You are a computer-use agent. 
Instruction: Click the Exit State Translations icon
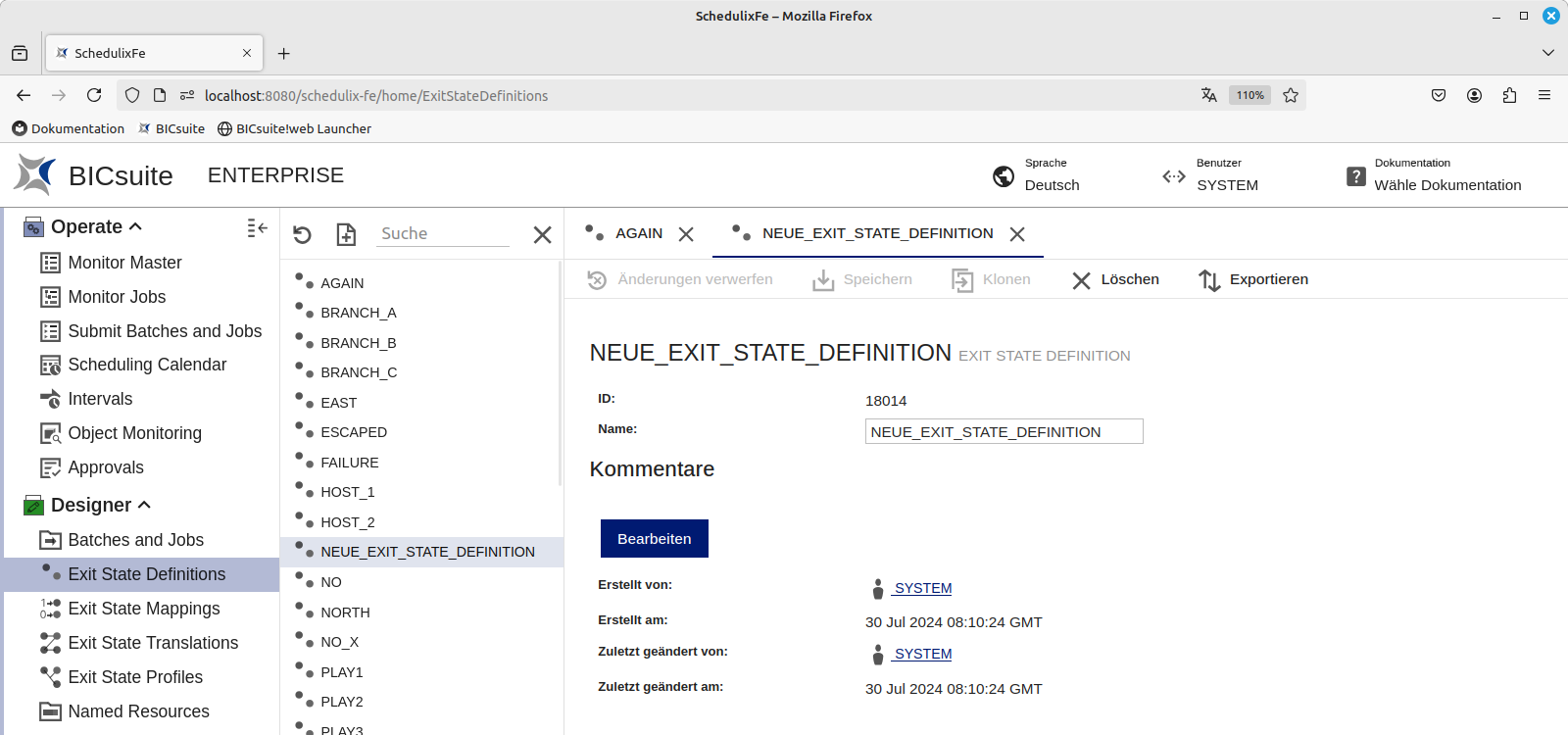[x=50, y=643]
